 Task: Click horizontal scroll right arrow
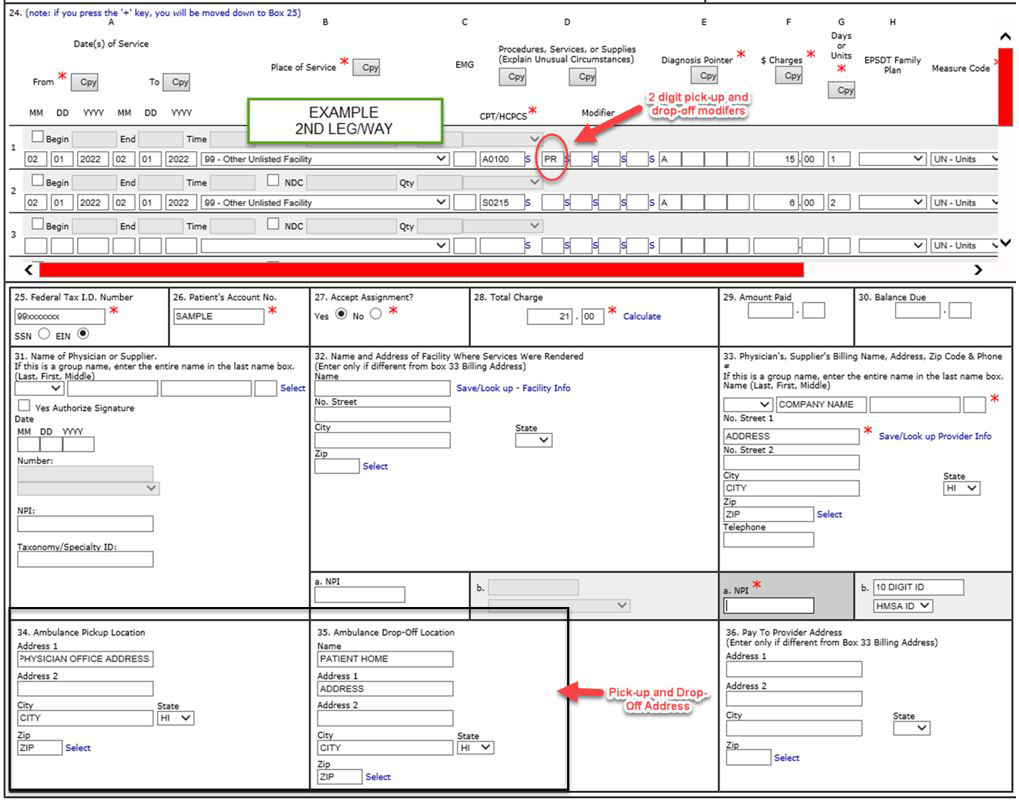[x=977, y=270]
